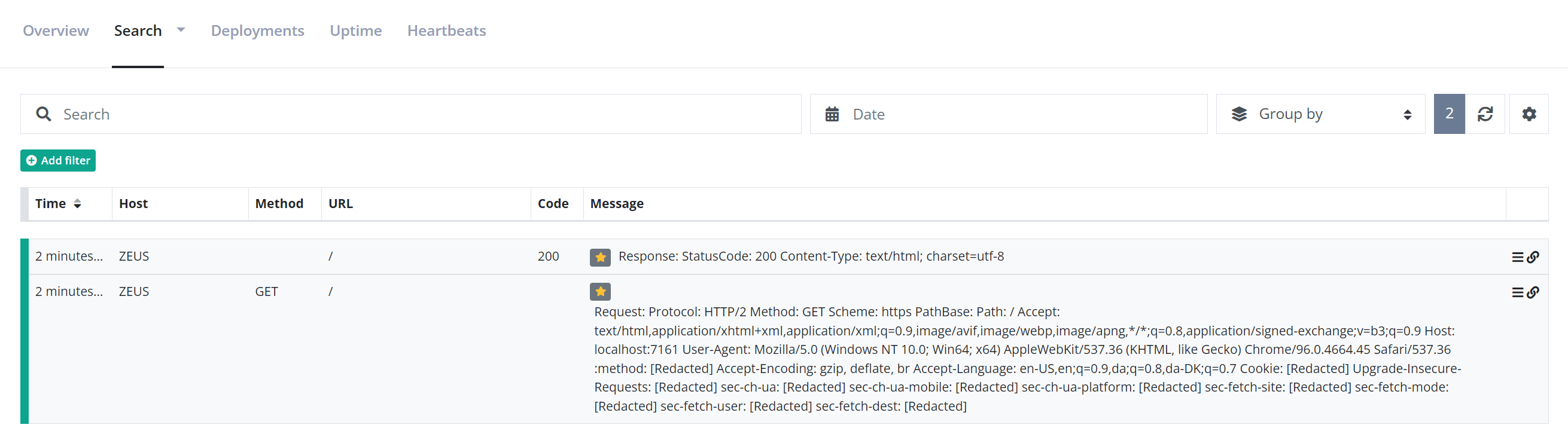Image resolution: width=1568 pixels, height=443 pixels.
Task: Select the Response StatusCode 200 message text
Action: [x=810, y=256]
